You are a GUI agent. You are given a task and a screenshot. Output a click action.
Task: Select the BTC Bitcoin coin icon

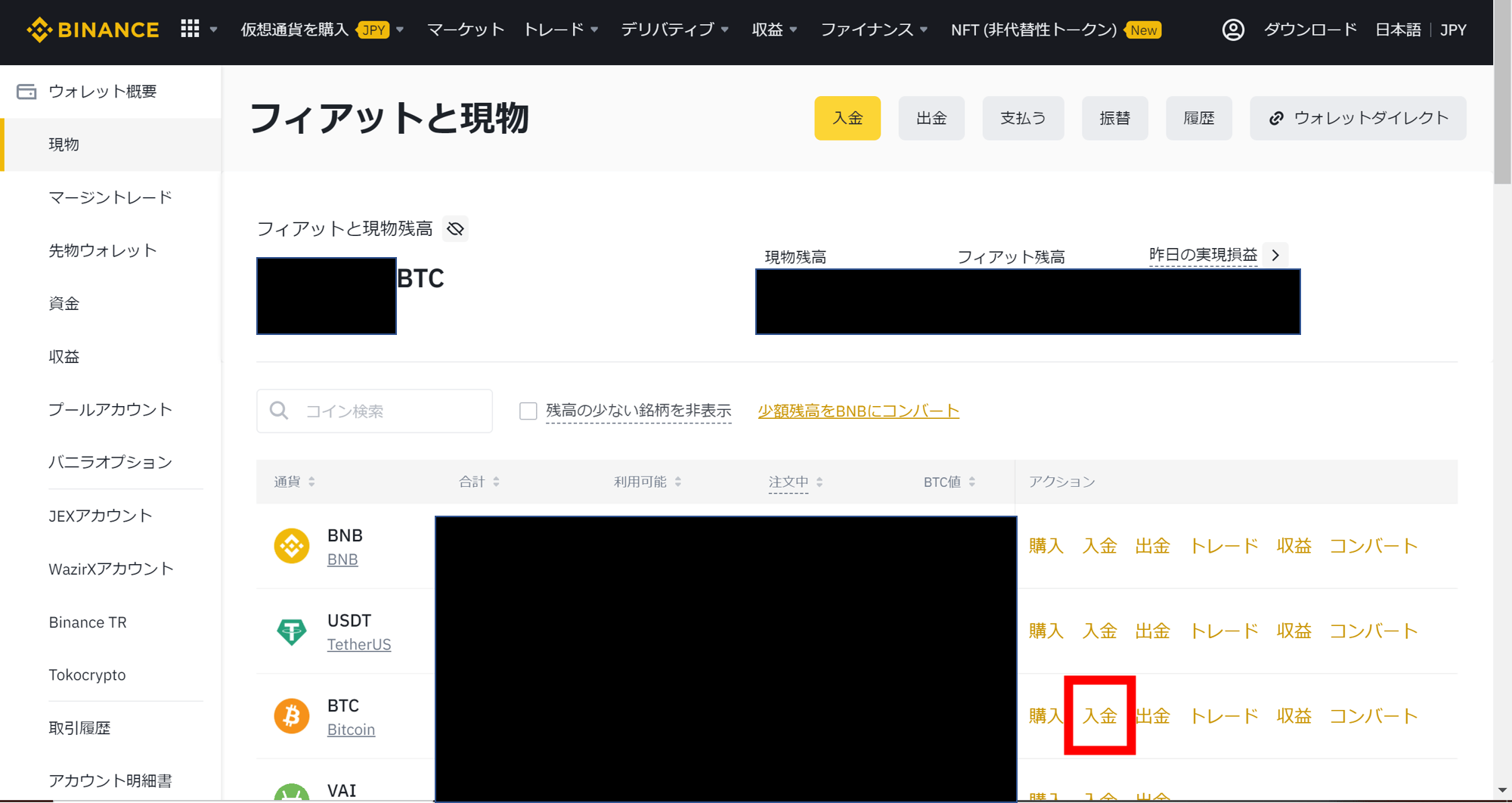tap(292, 715)
